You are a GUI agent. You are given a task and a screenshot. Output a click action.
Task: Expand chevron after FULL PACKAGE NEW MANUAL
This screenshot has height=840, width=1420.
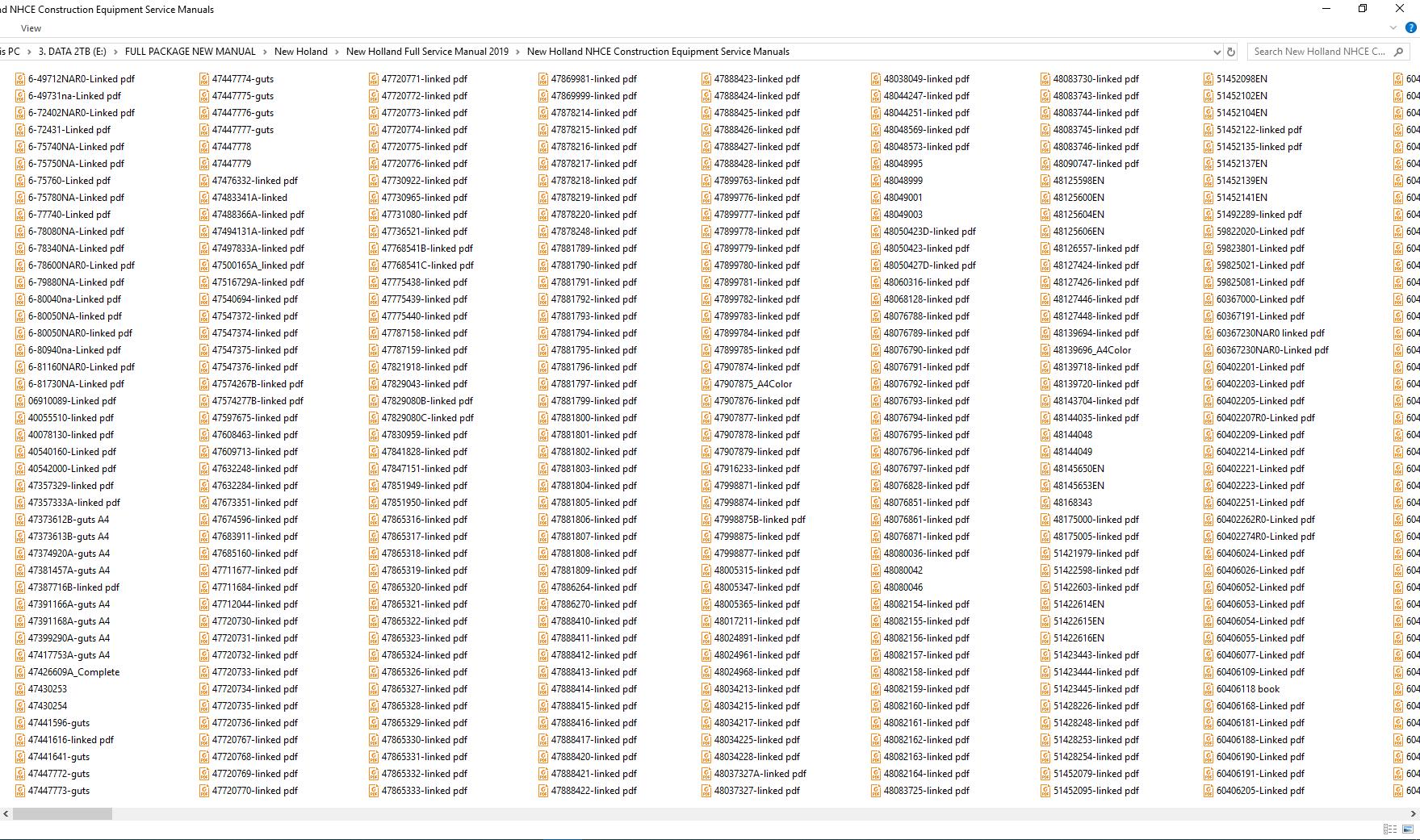point(265,52)
